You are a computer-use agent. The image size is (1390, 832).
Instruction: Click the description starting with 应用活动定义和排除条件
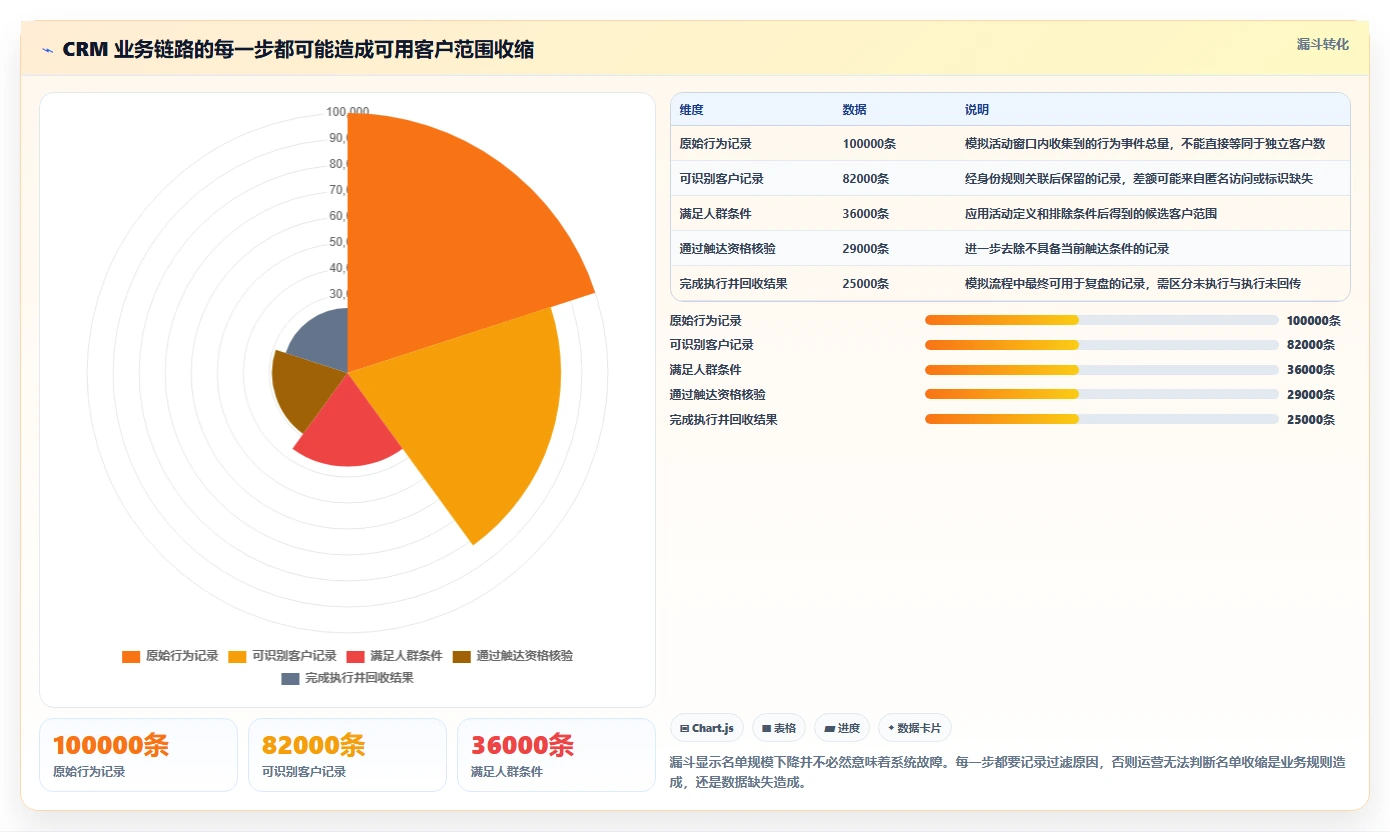pyautogui.click(x=1090, y=214)
